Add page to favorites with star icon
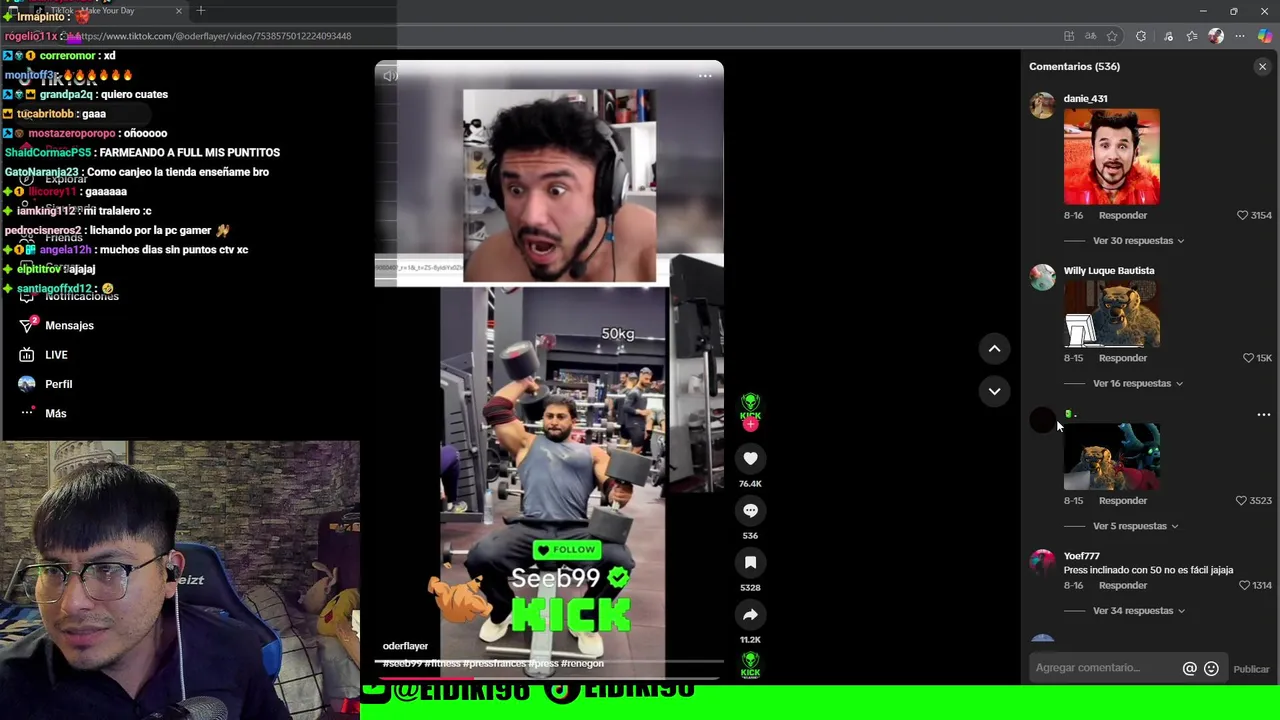Screen dimensions: 1280x720 coord(1111,36)
